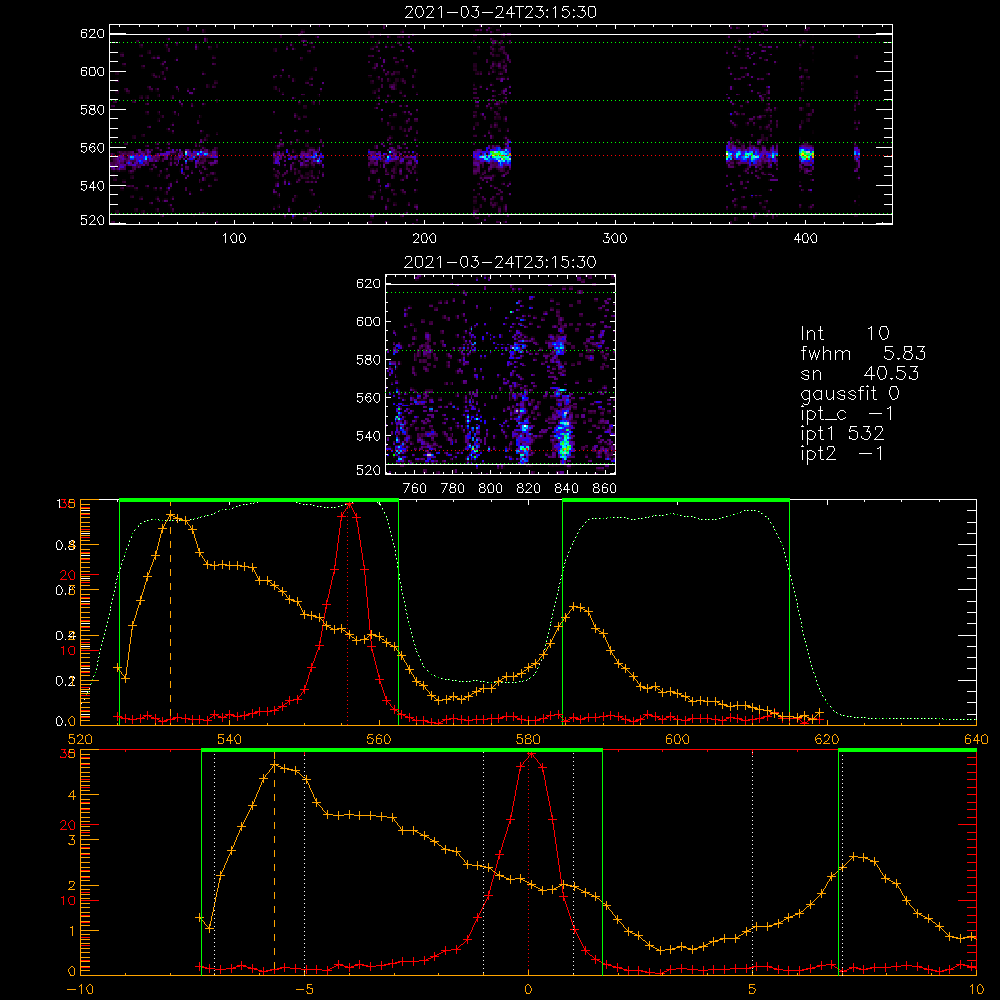Viewport: 1000px width, 1000px height.
Task: Click x-axis label 200 on the top spectrogram
Action: [424, 239]
